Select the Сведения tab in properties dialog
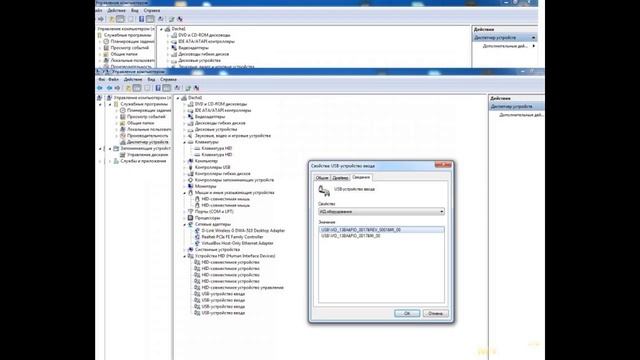 pos(361,177)
